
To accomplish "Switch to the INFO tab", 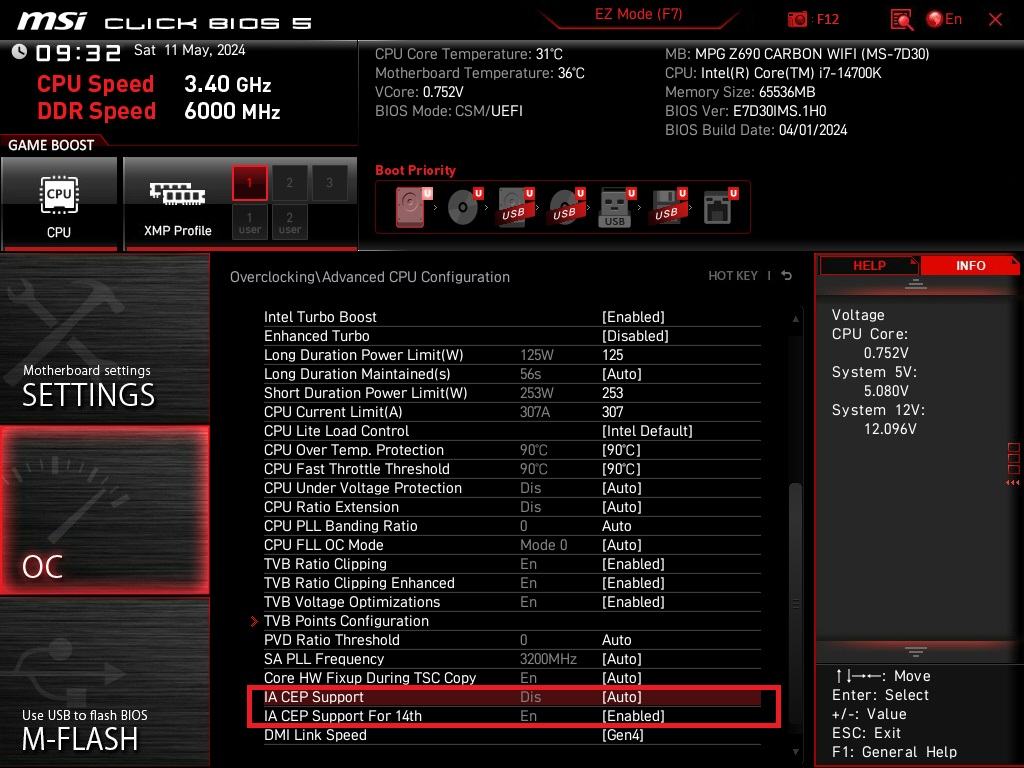I will coord(970,266).
